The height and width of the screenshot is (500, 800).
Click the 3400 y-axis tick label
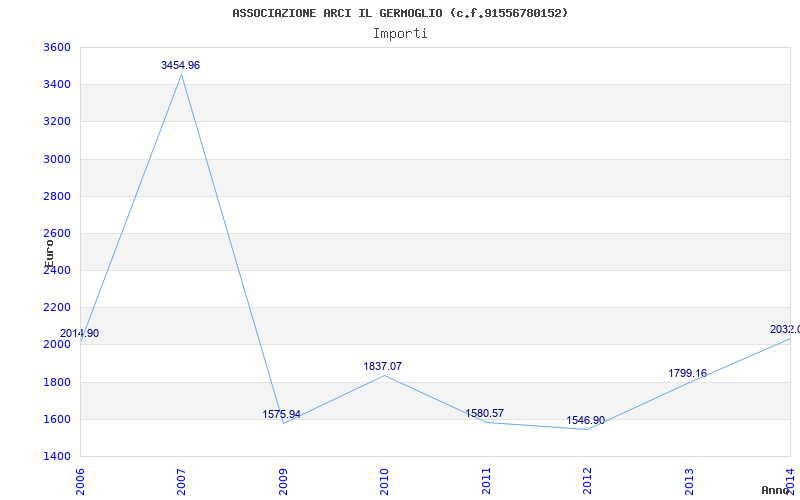pos(57,85)
